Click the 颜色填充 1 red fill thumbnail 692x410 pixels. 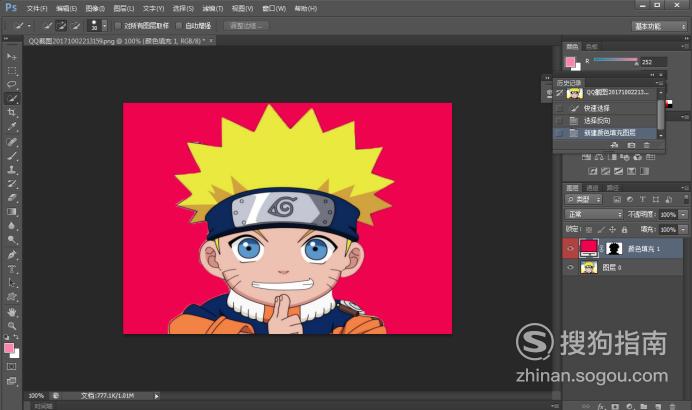click(588, 248)
